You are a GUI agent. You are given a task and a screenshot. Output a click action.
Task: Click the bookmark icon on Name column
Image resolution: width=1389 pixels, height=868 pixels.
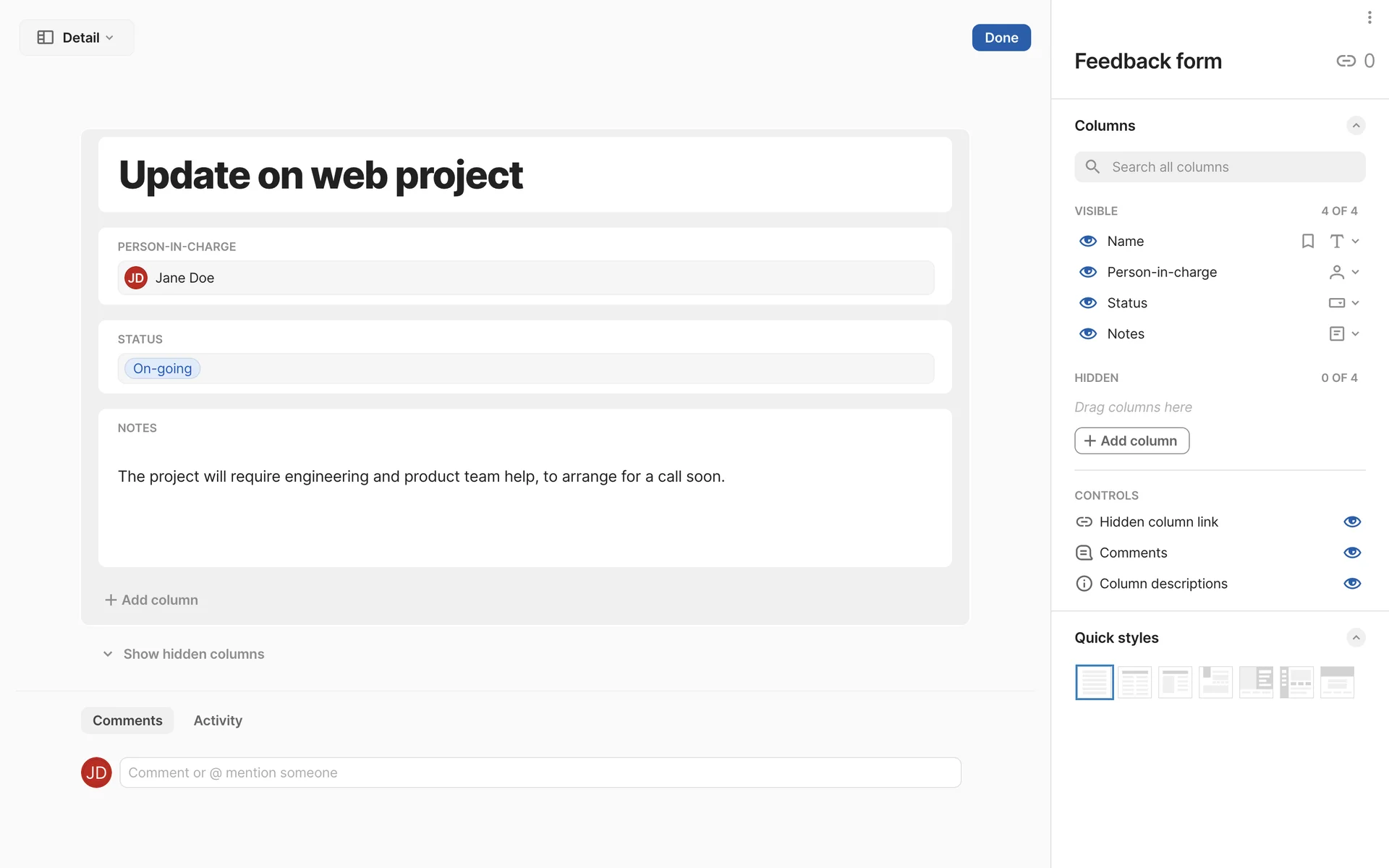[x=1307, y=241]
